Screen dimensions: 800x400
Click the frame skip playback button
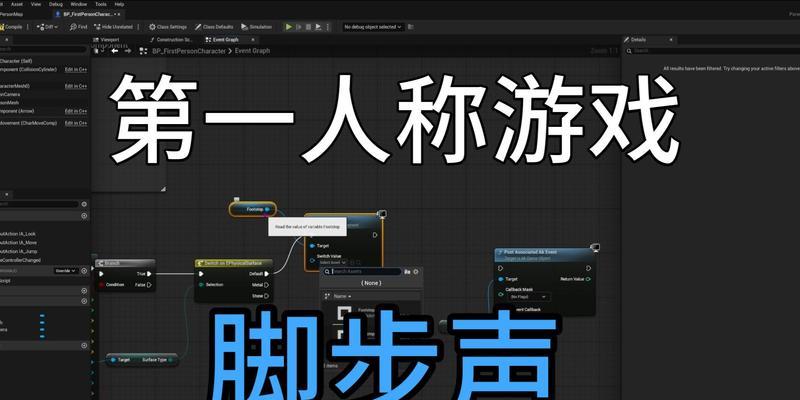pos(299,27)
